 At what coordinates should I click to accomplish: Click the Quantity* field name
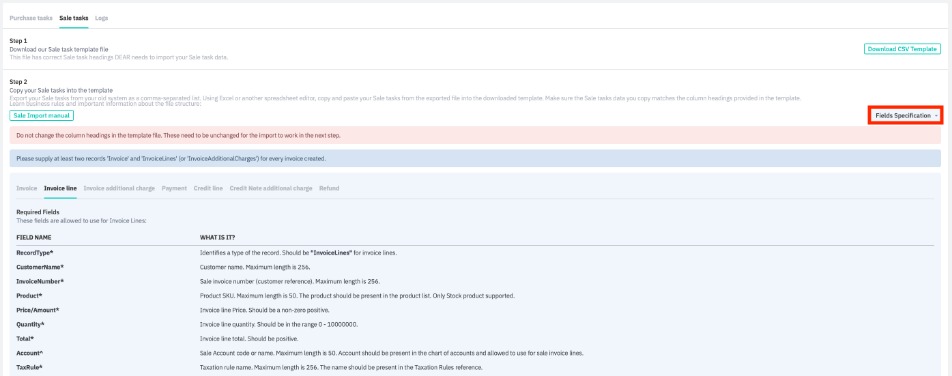[x=30, y=324]
